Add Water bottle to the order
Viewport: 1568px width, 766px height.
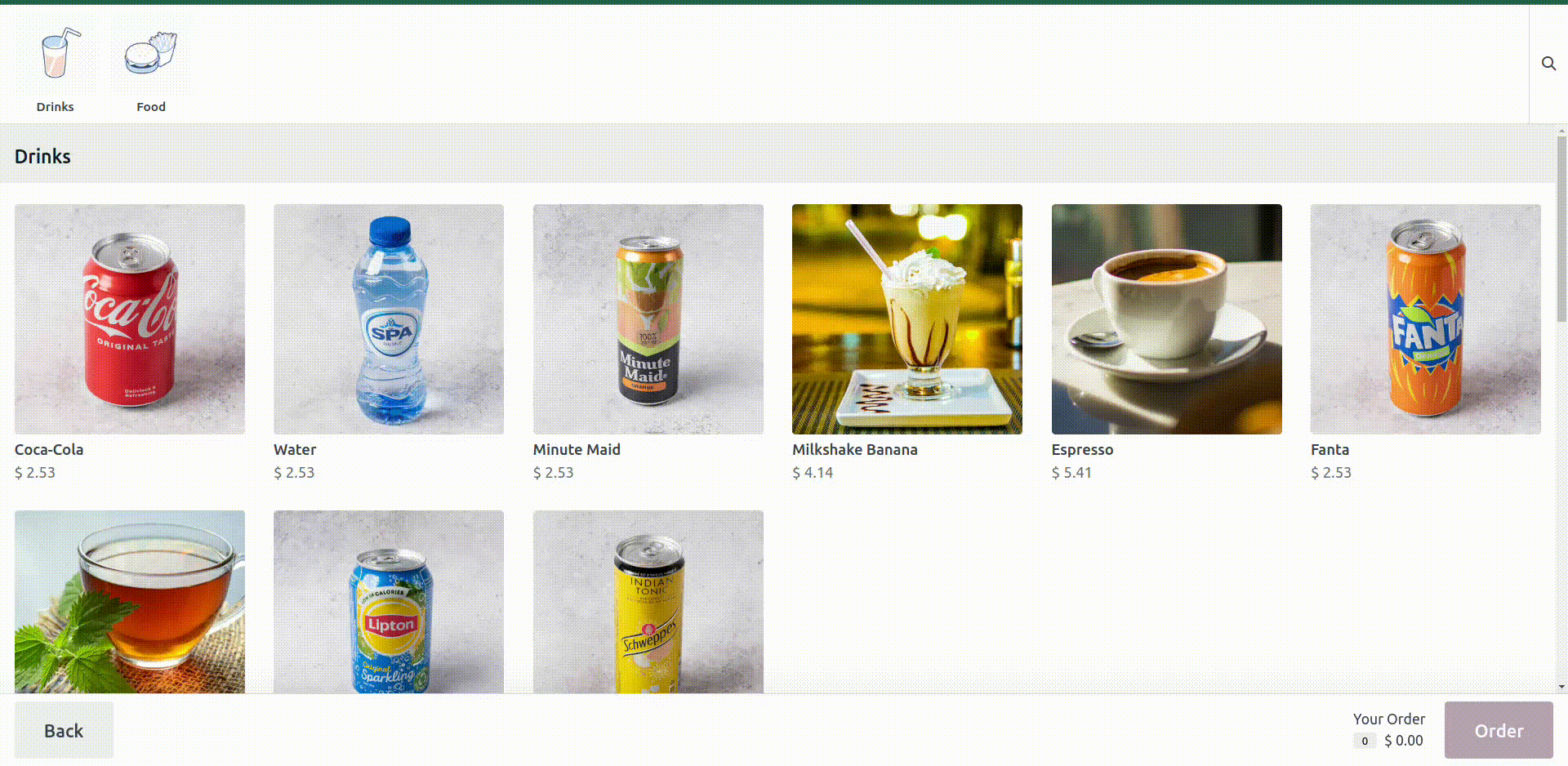[389, 319]
